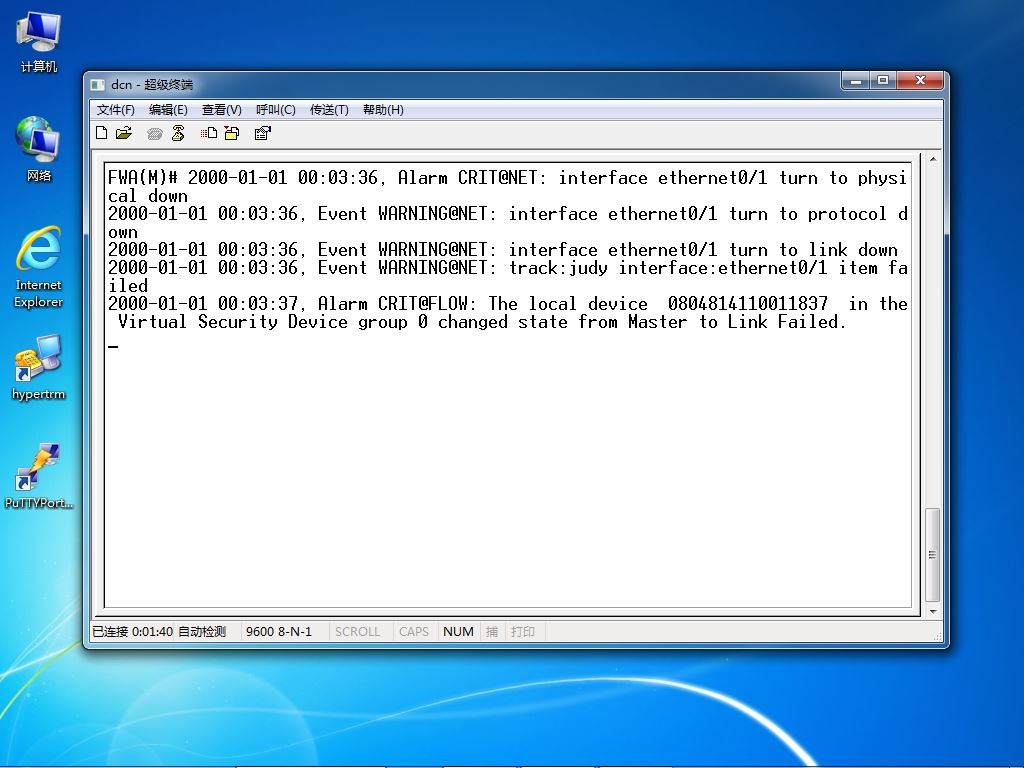Click the Properties toolbar icon
The image size is (1024, 768).
(x=263, y=133)
